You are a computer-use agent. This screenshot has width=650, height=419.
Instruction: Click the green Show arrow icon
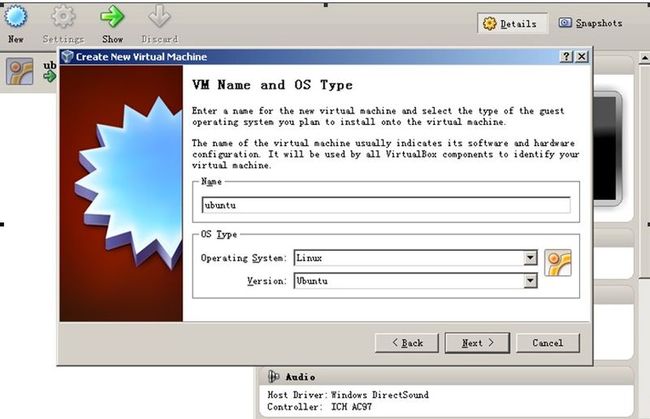pos(112,17)
